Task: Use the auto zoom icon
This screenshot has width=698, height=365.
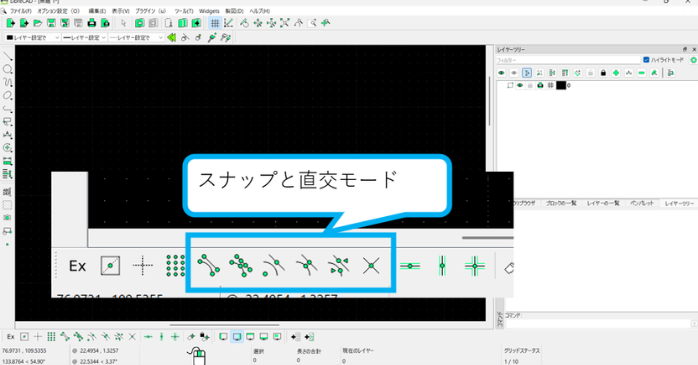Action: (x=285, y=23)
